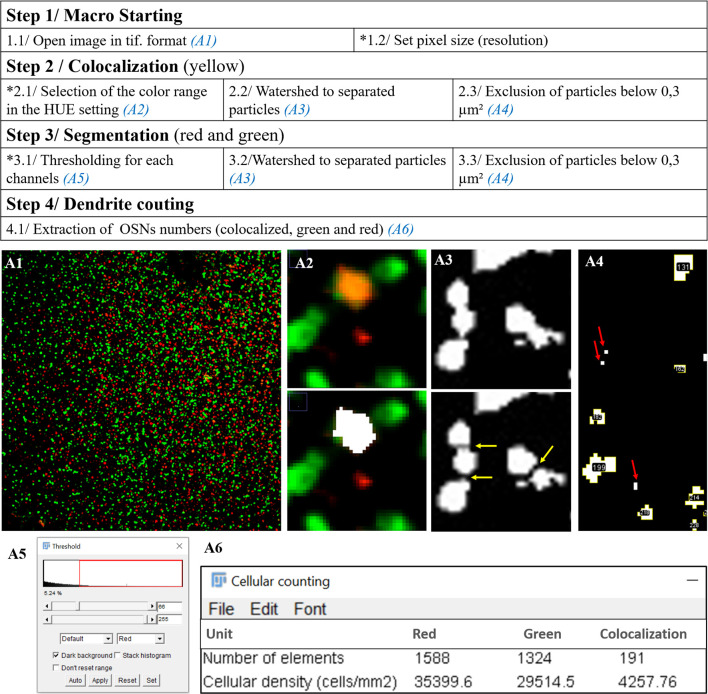Minimize the Cellular counting window

689,581
